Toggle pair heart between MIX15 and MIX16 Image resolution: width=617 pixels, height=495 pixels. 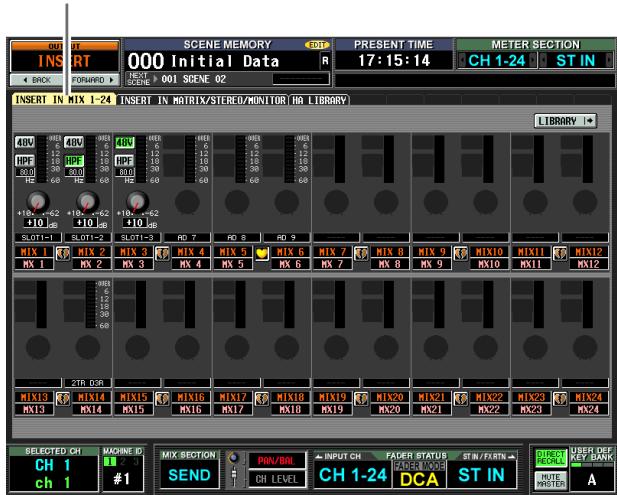pos(162,399)
